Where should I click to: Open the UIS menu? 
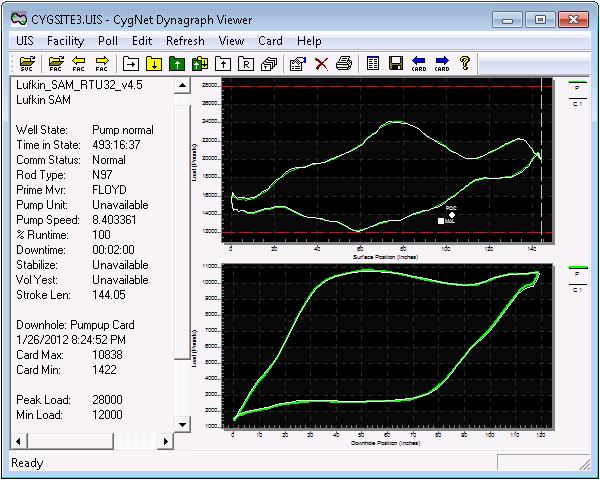25,41
